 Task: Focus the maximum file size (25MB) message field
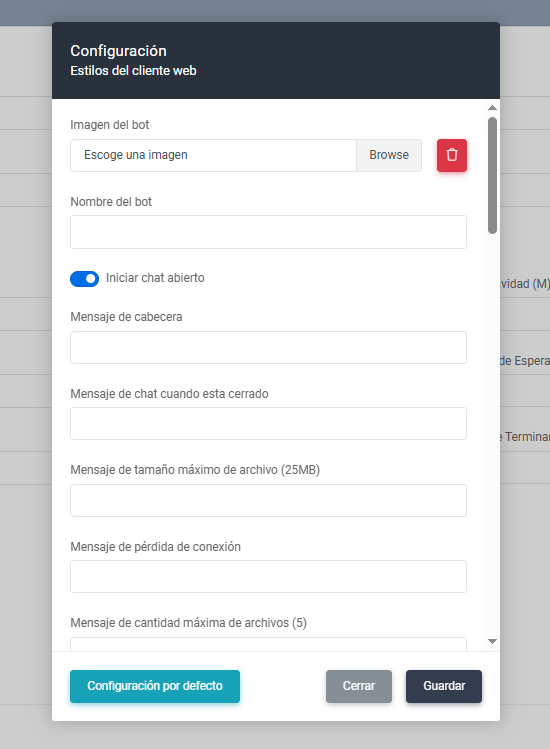click(x=268, y=500)
